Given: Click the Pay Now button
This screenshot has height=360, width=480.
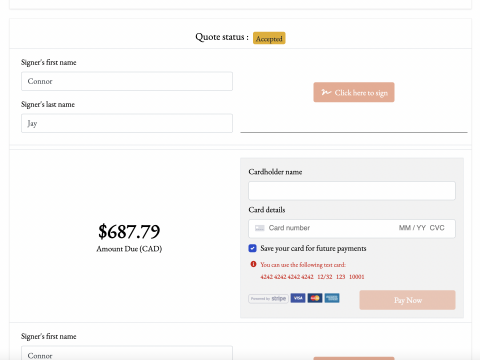Looking at the screenshot, I should pos(407,300).
